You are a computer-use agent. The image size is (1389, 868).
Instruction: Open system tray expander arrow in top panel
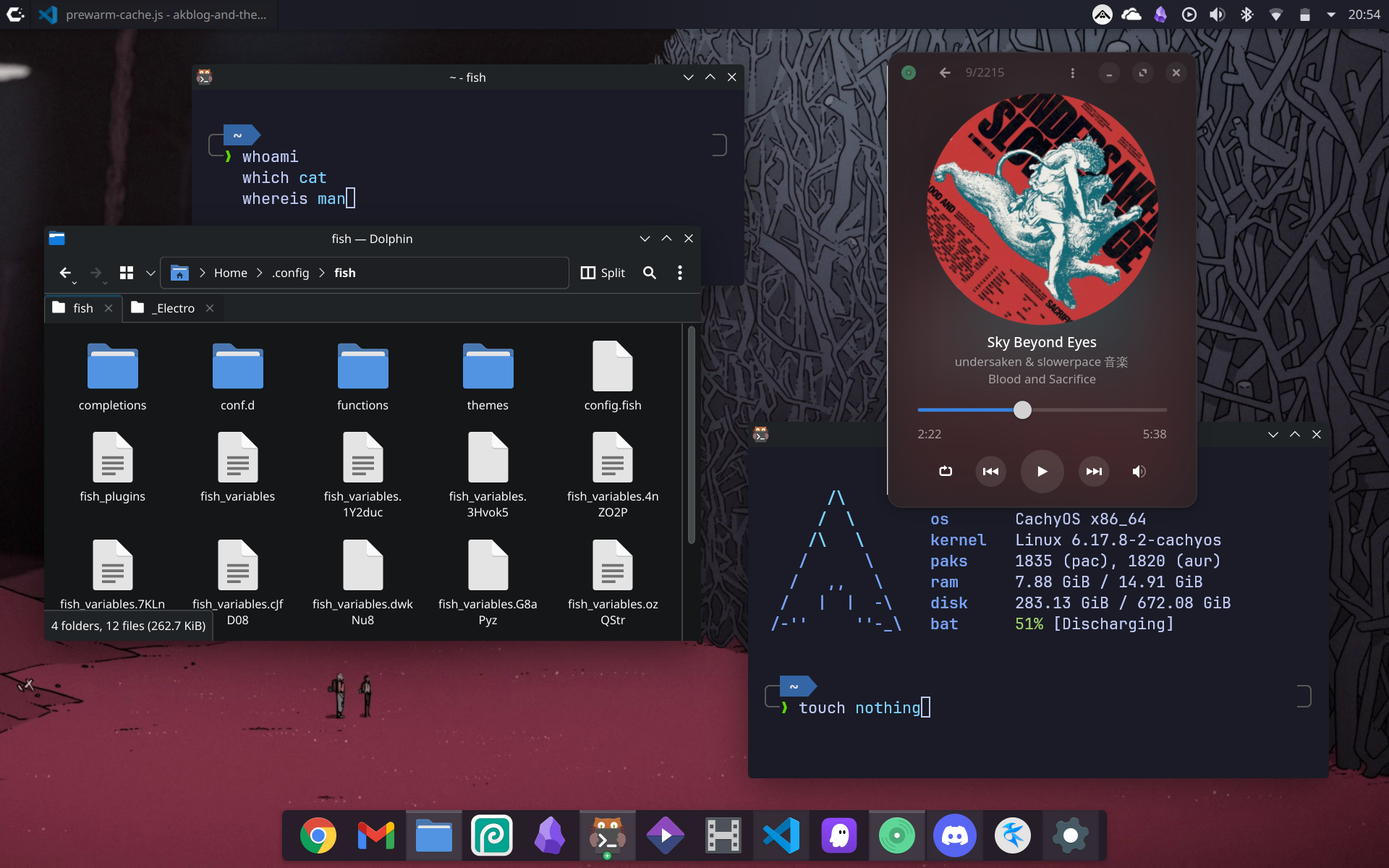click(1330, 14)
